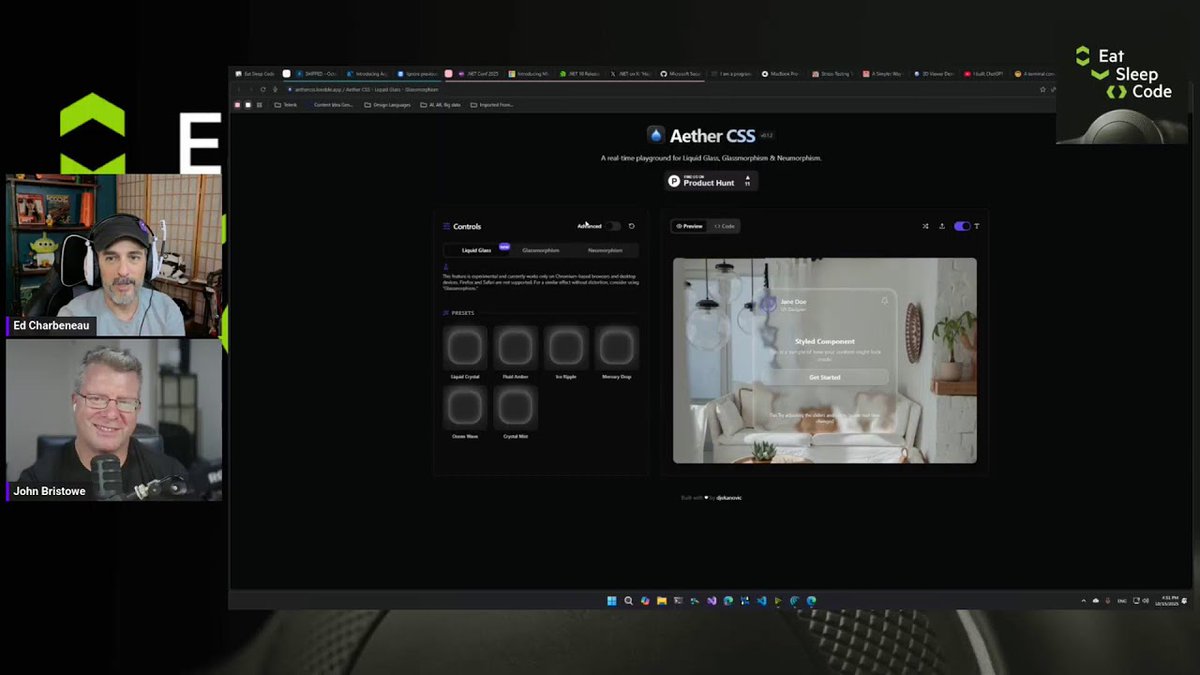Toggle the Advanced controls switch
The width and height of the screenshot is (1200, 675).
coord(613,226)
